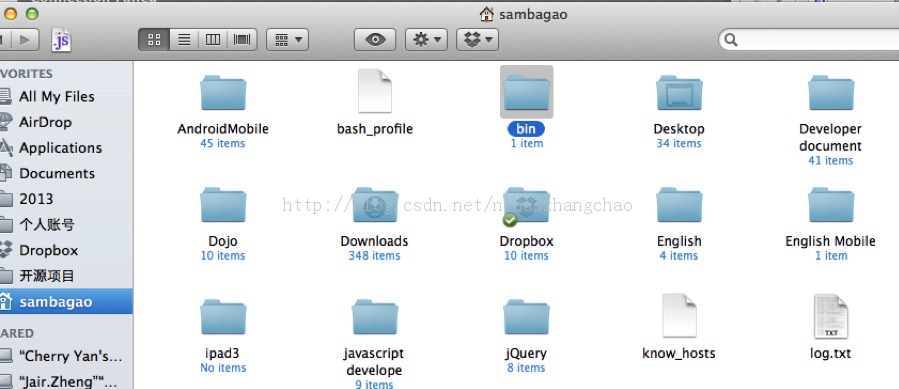Viewport: 899px width, 389px height.
Task: Select the know_hosts file icon
Action: click(x=679, y=316)
